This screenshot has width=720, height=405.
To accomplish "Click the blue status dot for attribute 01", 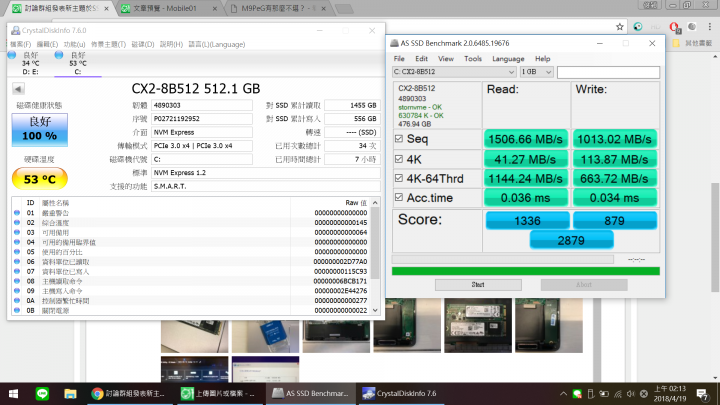I will [x=17, y=213].
